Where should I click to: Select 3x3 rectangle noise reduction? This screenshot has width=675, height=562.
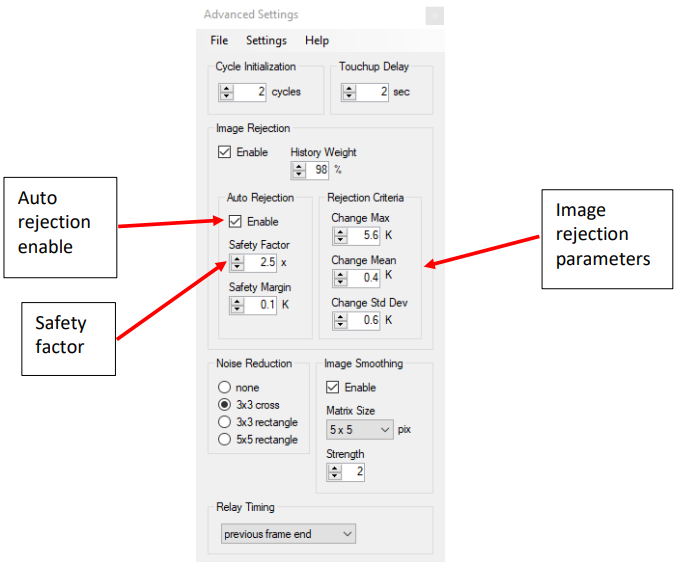[225, 422]
